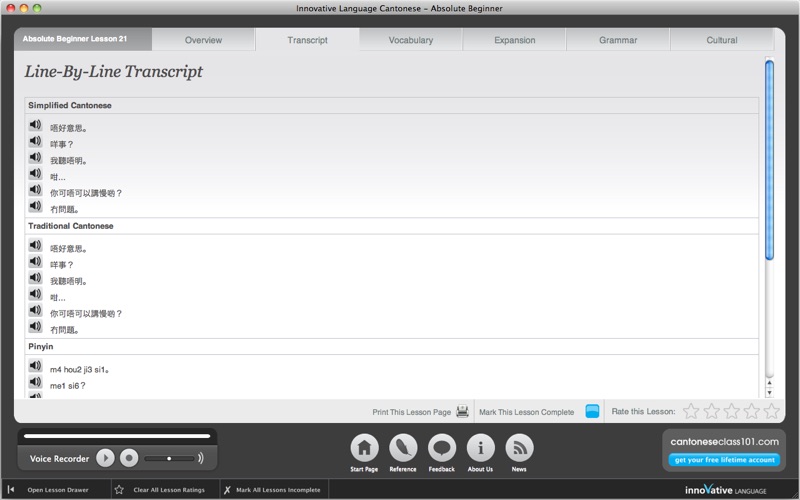Click the Voice Recorder playback progress bar

(117, 436)
